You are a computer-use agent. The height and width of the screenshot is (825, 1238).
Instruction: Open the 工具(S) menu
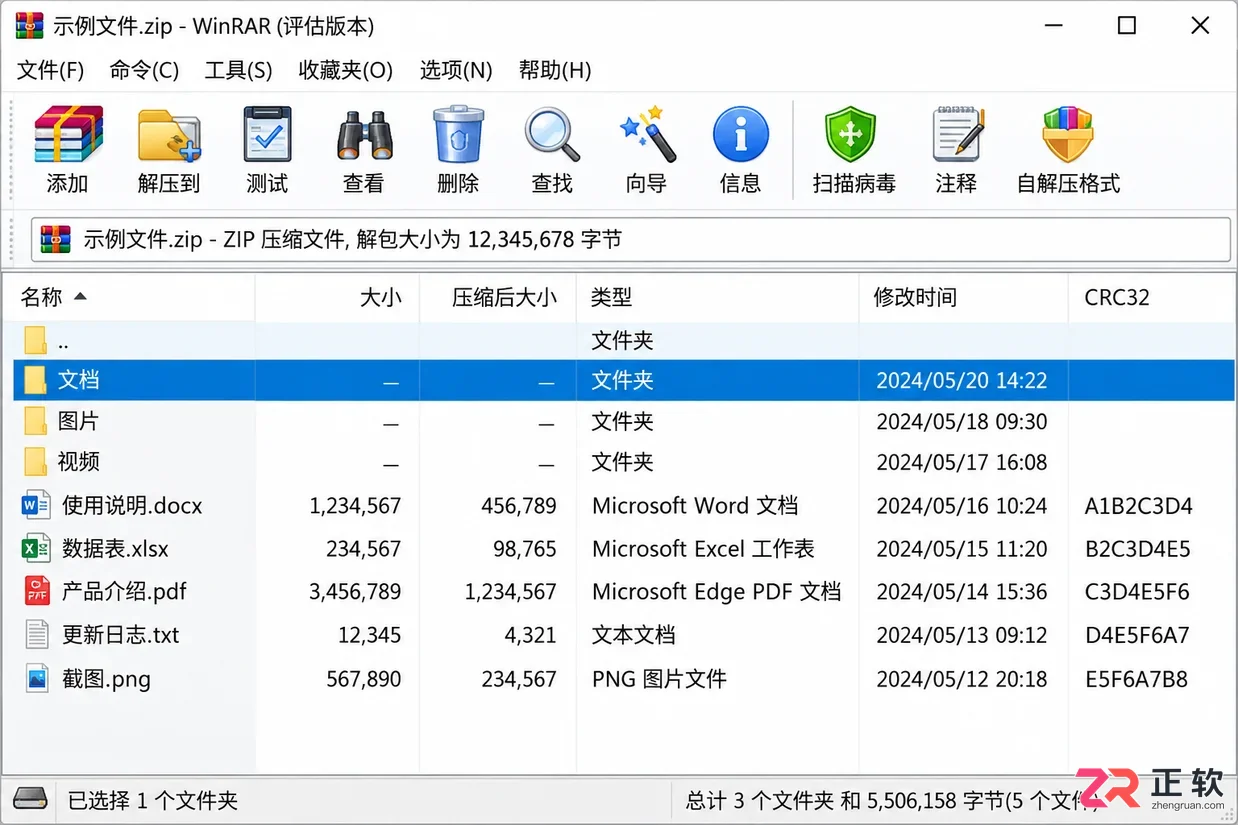point(238,70)
